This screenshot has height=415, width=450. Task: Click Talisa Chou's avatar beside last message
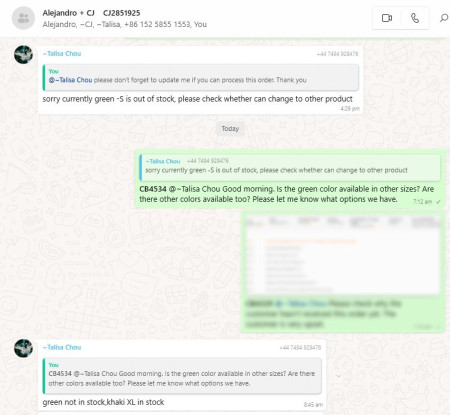point(23,348)
